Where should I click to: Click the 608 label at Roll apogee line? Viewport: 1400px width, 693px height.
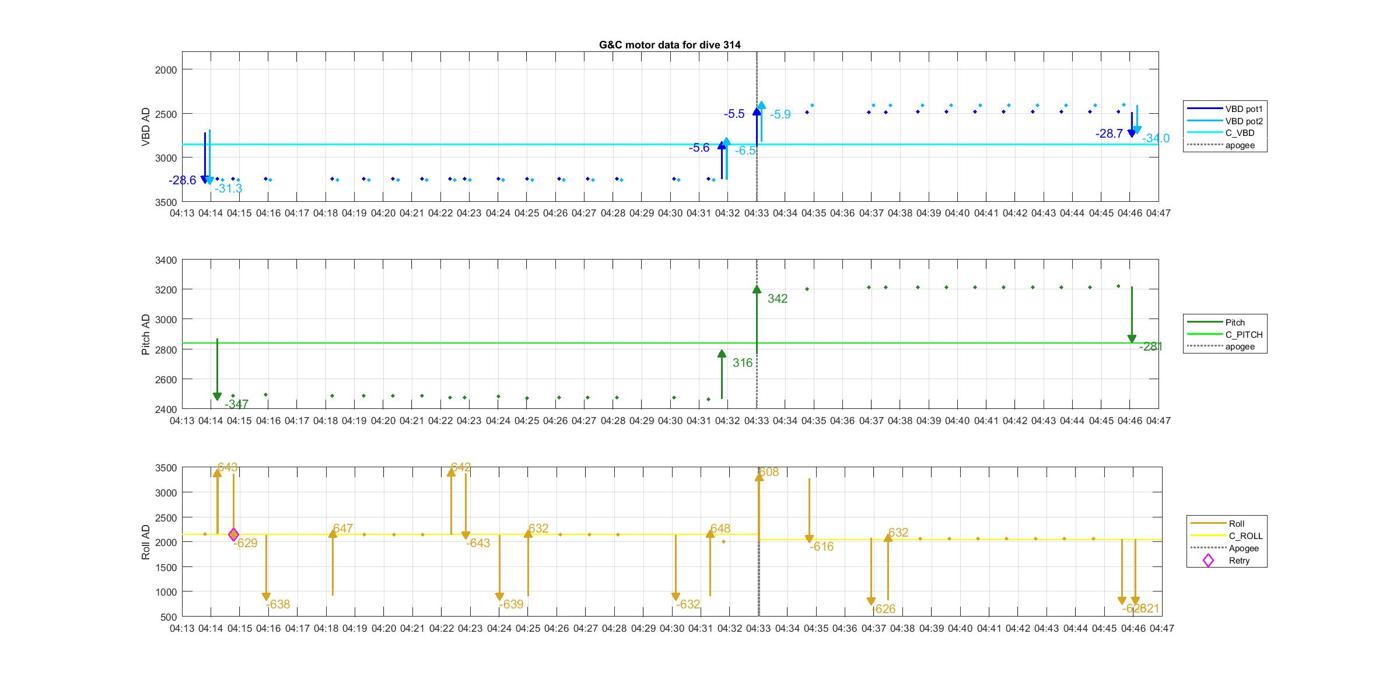click(x=768, y=472)
